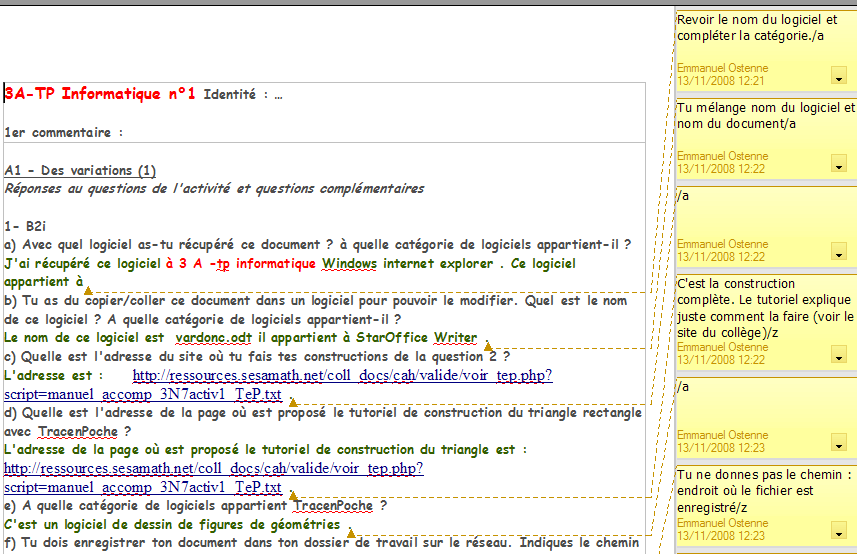Click the heading 'A1 - Des variations (1)'

pos(80,171)
